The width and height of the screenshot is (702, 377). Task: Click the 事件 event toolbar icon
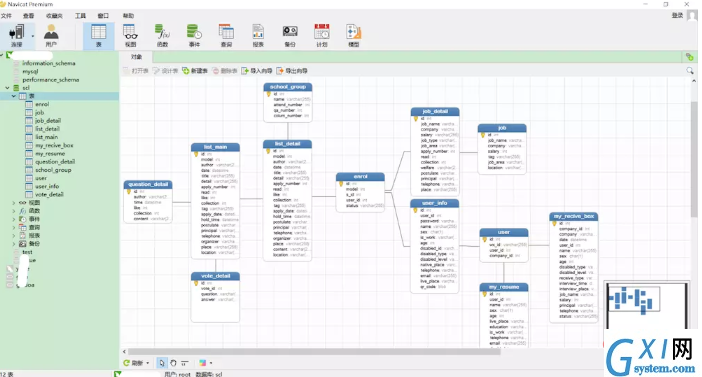(x=194, y=36)
